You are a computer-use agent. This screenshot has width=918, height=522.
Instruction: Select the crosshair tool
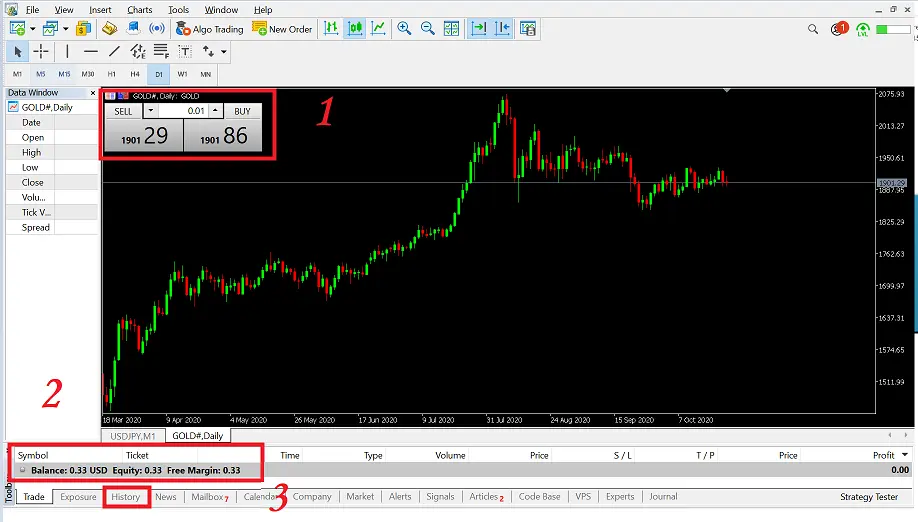tap(41, 52)
